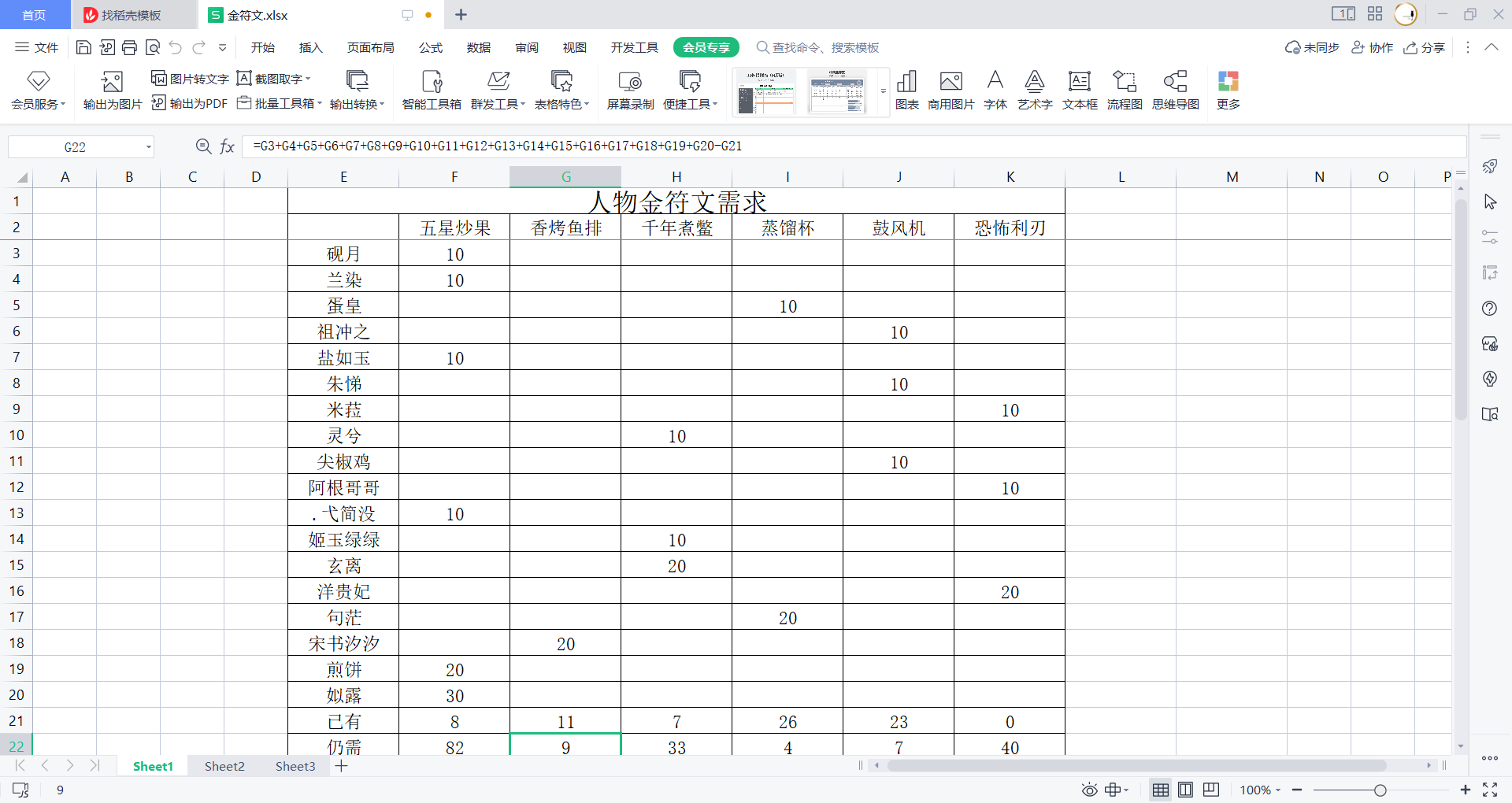The width and height of the screenshot is (1512, 803).
Task: Switch to 视图 ribbon tab
Action: 575,47
